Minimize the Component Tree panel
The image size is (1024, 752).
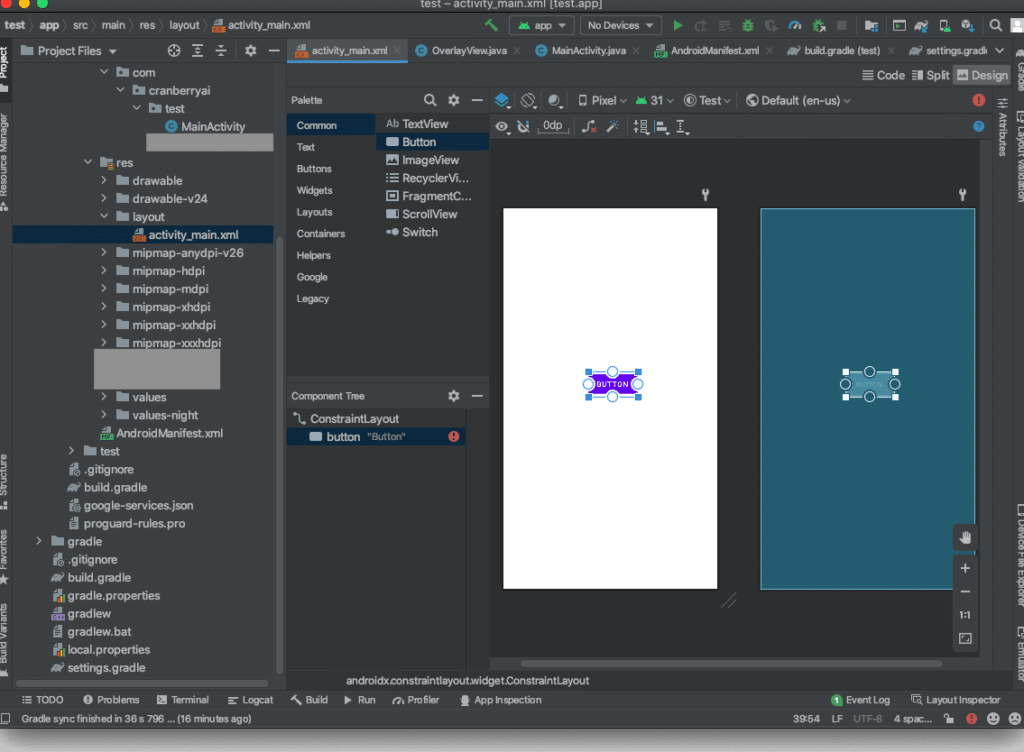tap(477, 396)
